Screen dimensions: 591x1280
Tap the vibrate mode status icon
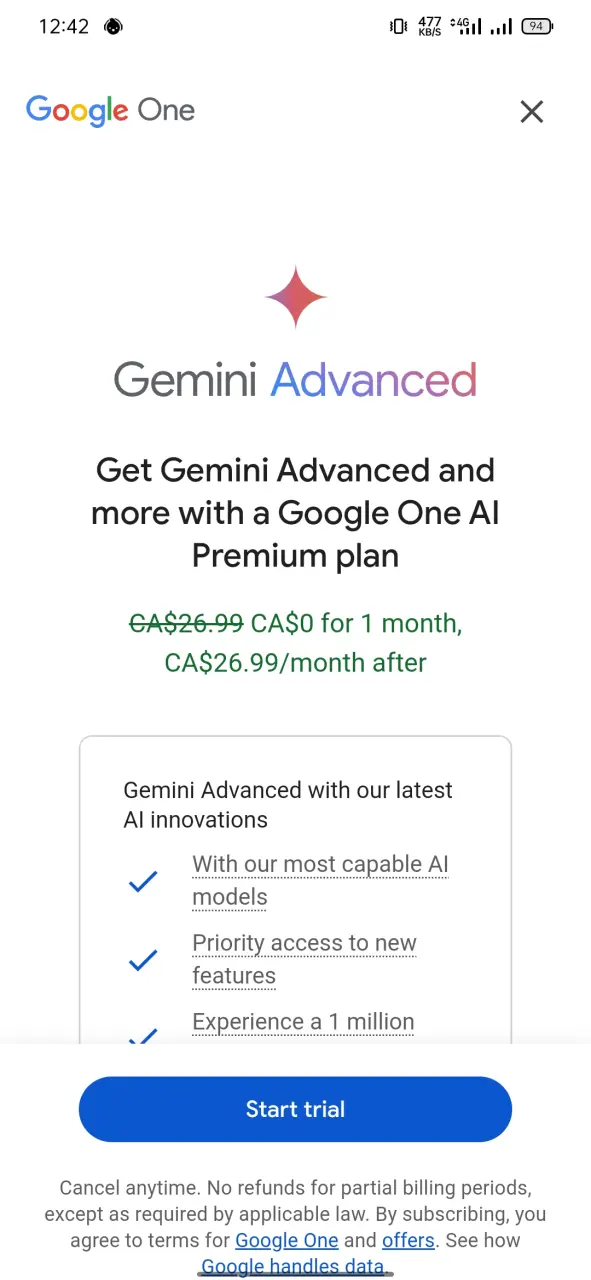coord(398,27)
